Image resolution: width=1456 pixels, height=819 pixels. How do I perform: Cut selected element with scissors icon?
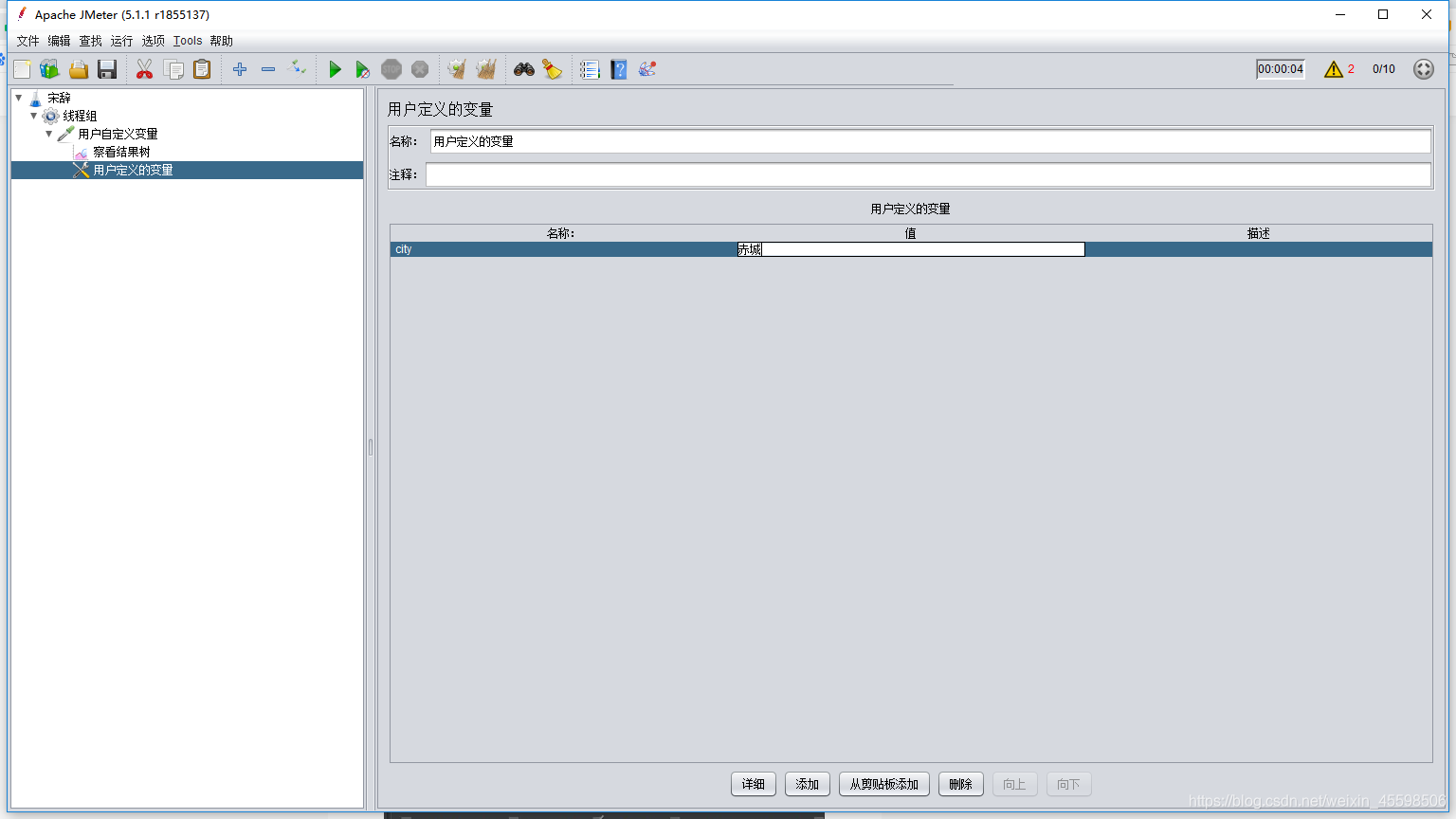(144, 69)
